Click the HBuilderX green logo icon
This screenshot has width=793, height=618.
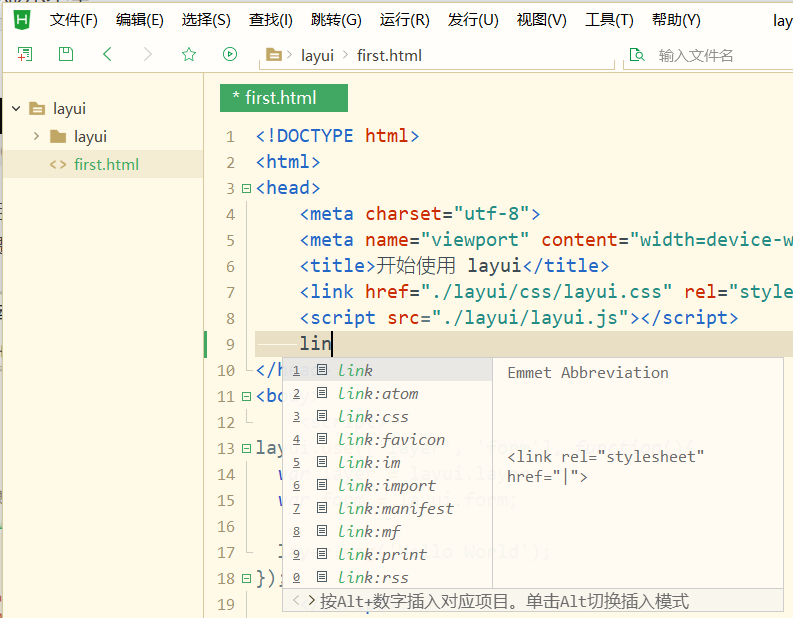pos(22,20)
